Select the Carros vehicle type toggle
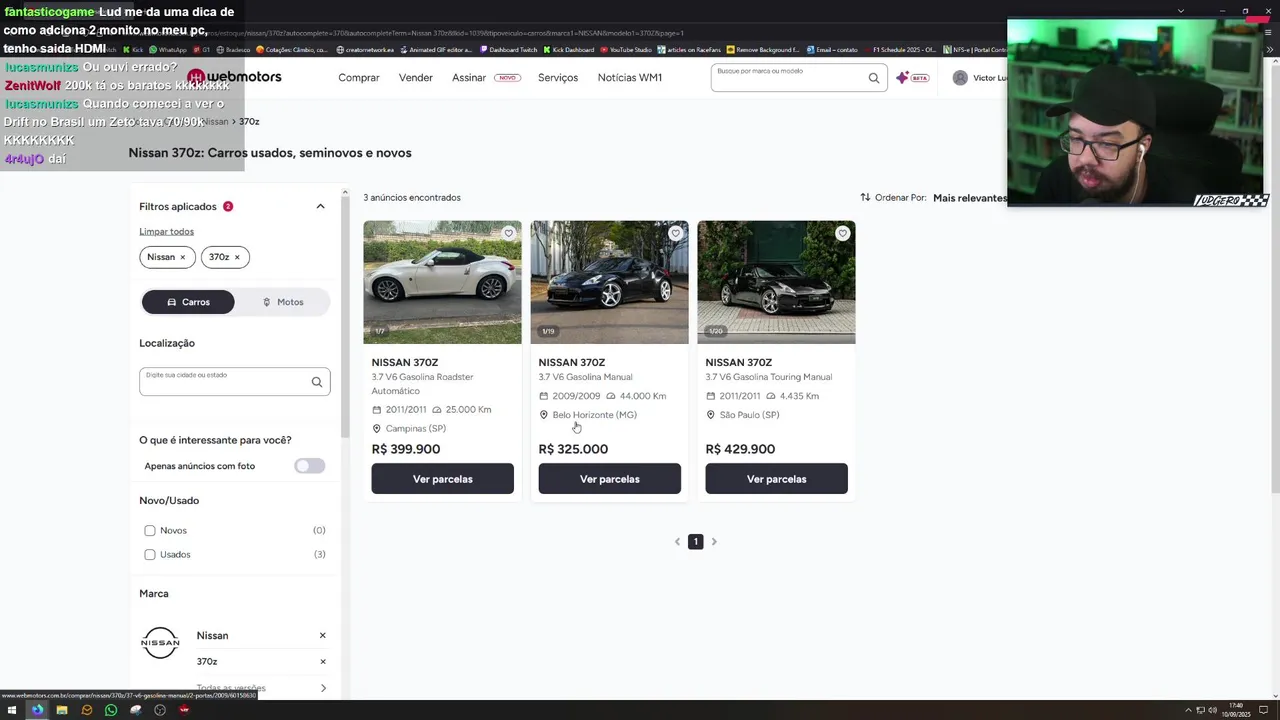The height and width of the screenshot is (720, 1280). click(x=188, y=302)
